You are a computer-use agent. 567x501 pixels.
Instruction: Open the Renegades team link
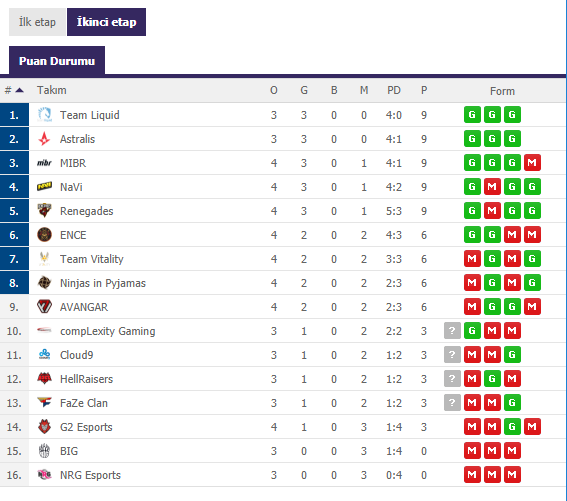point(86,211)
